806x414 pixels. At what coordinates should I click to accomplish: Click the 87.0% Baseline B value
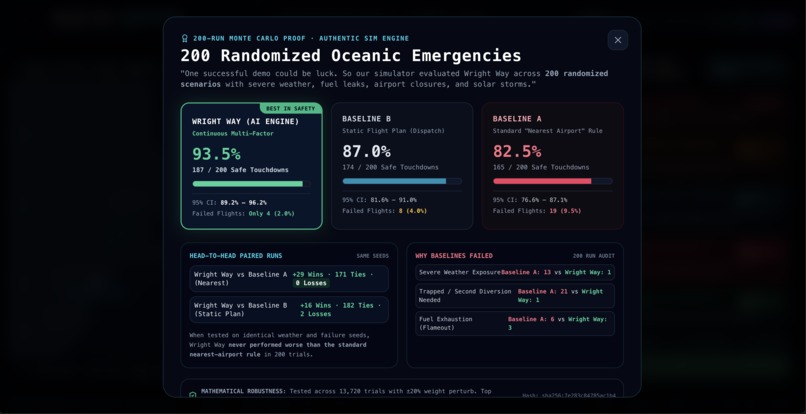367,151
